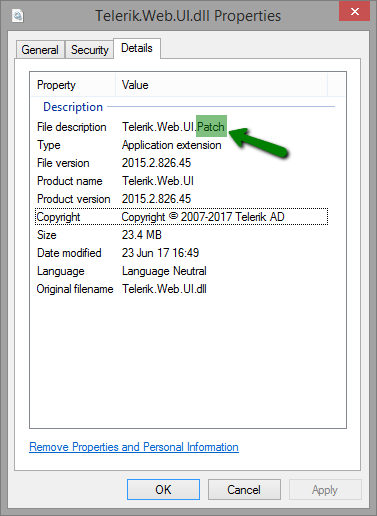Select the Details tab

(x=137, y=48)
